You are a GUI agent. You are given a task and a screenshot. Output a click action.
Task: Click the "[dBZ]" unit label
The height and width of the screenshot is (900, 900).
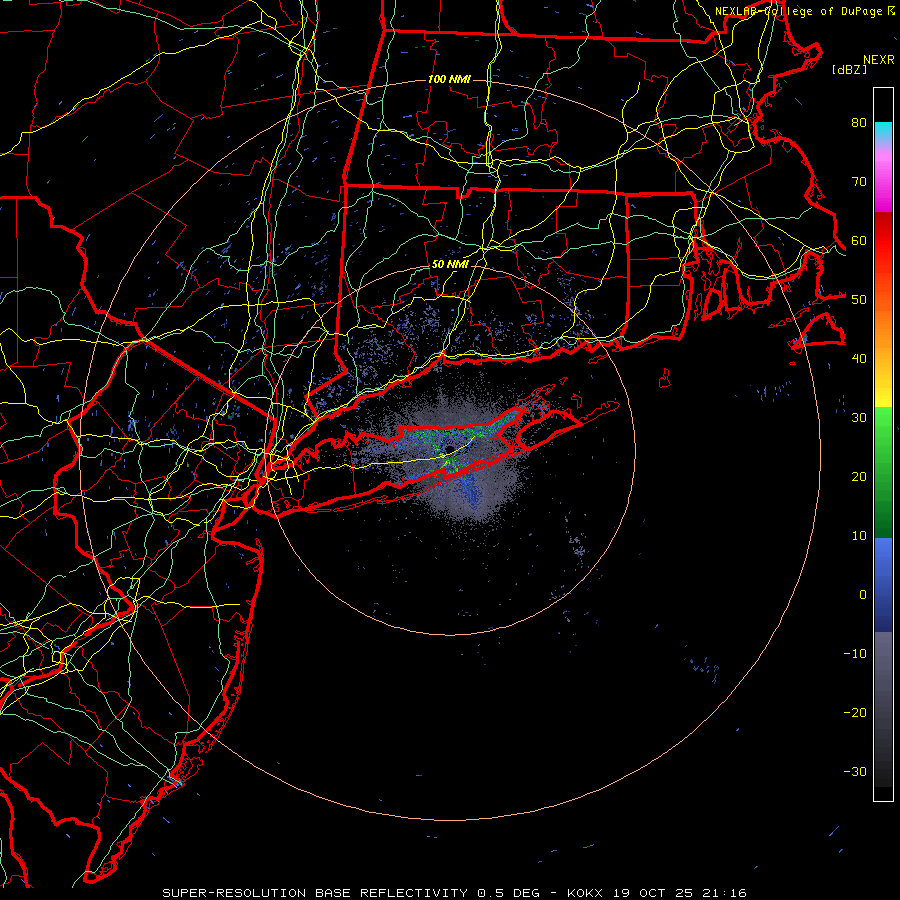click(x=849, y=69)
